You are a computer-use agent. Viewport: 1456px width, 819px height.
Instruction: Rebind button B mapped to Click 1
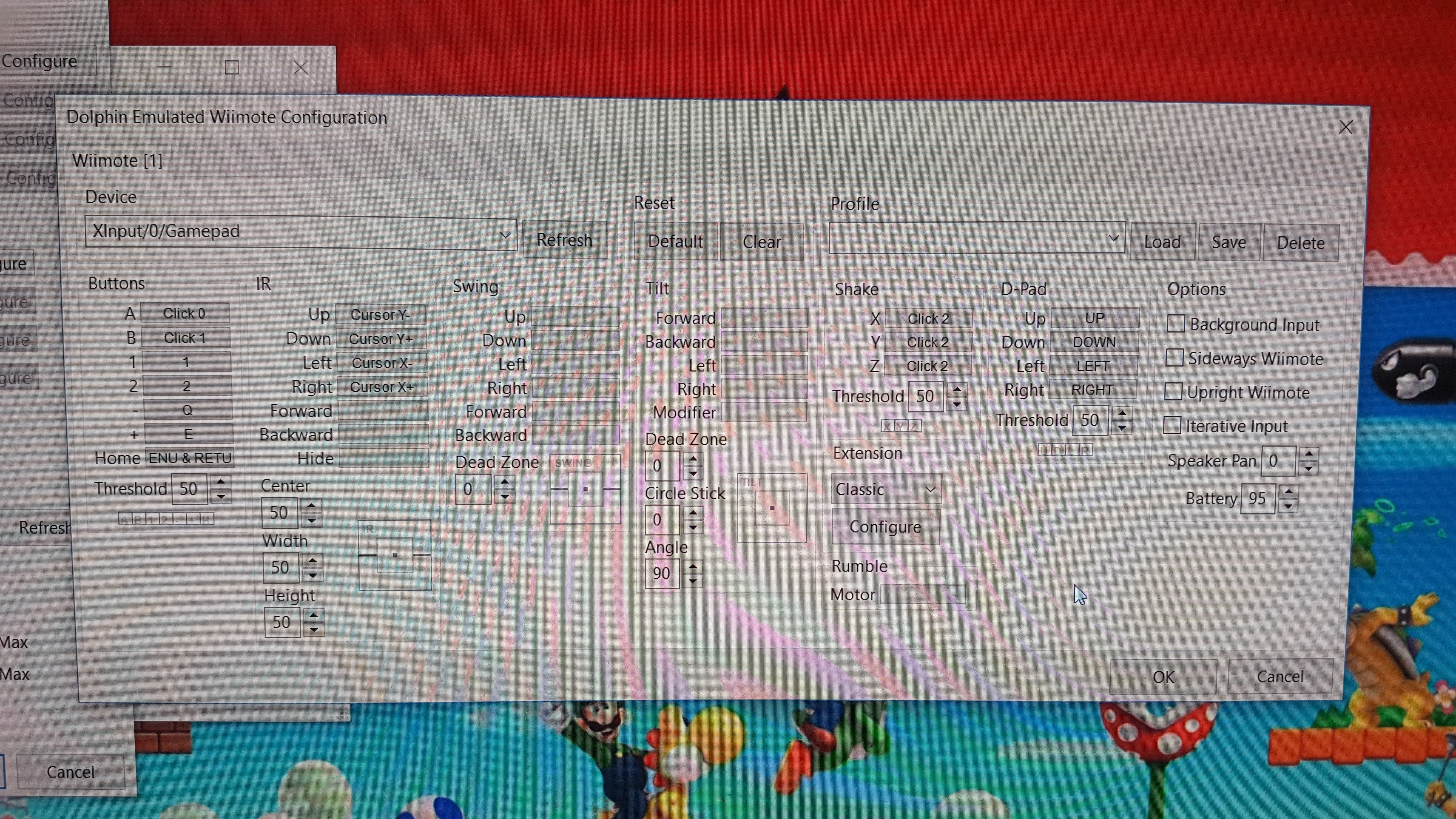pos(185,337)
